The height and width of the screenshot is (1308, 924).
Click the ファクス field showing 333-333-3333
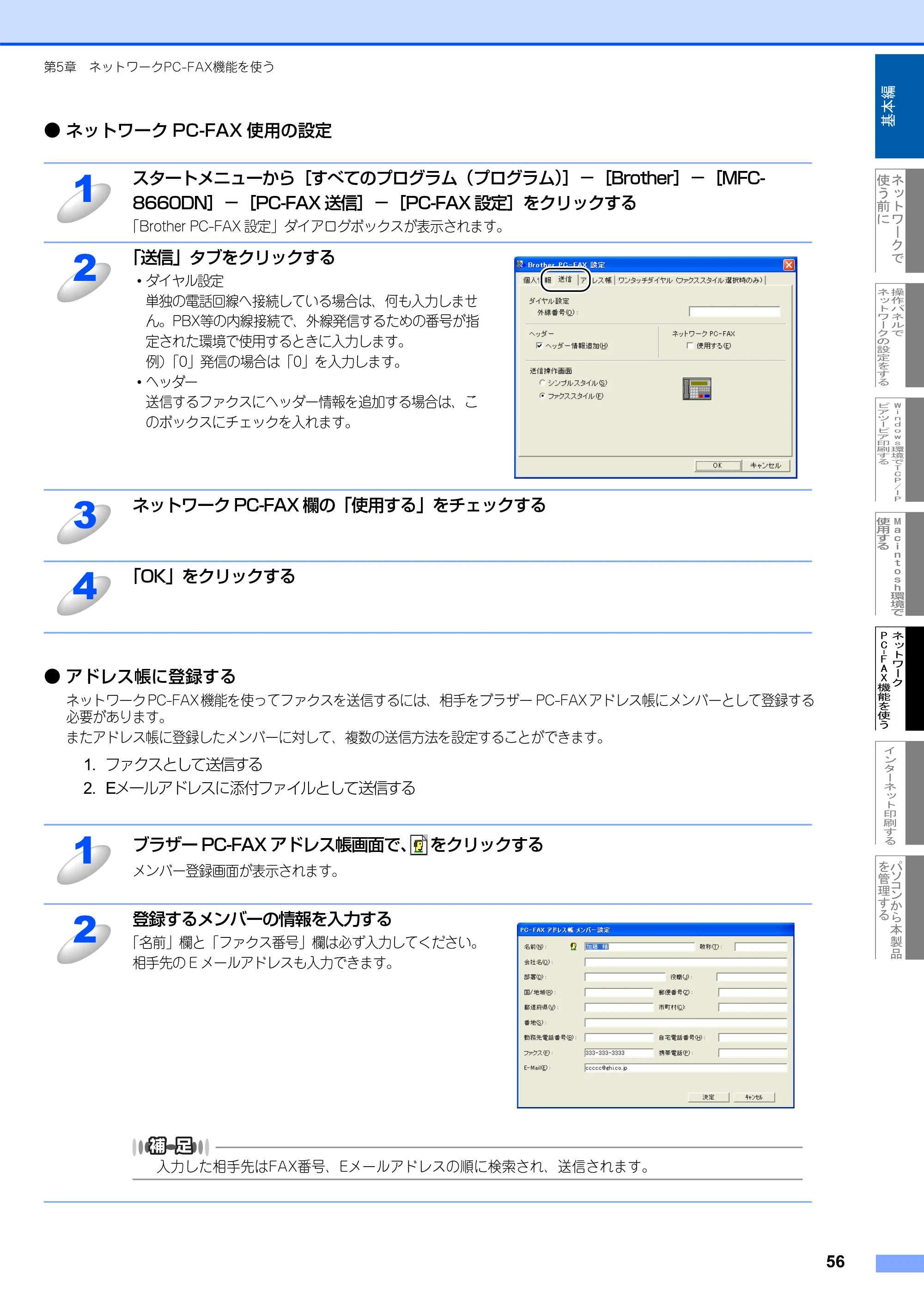click(619, 1053)
